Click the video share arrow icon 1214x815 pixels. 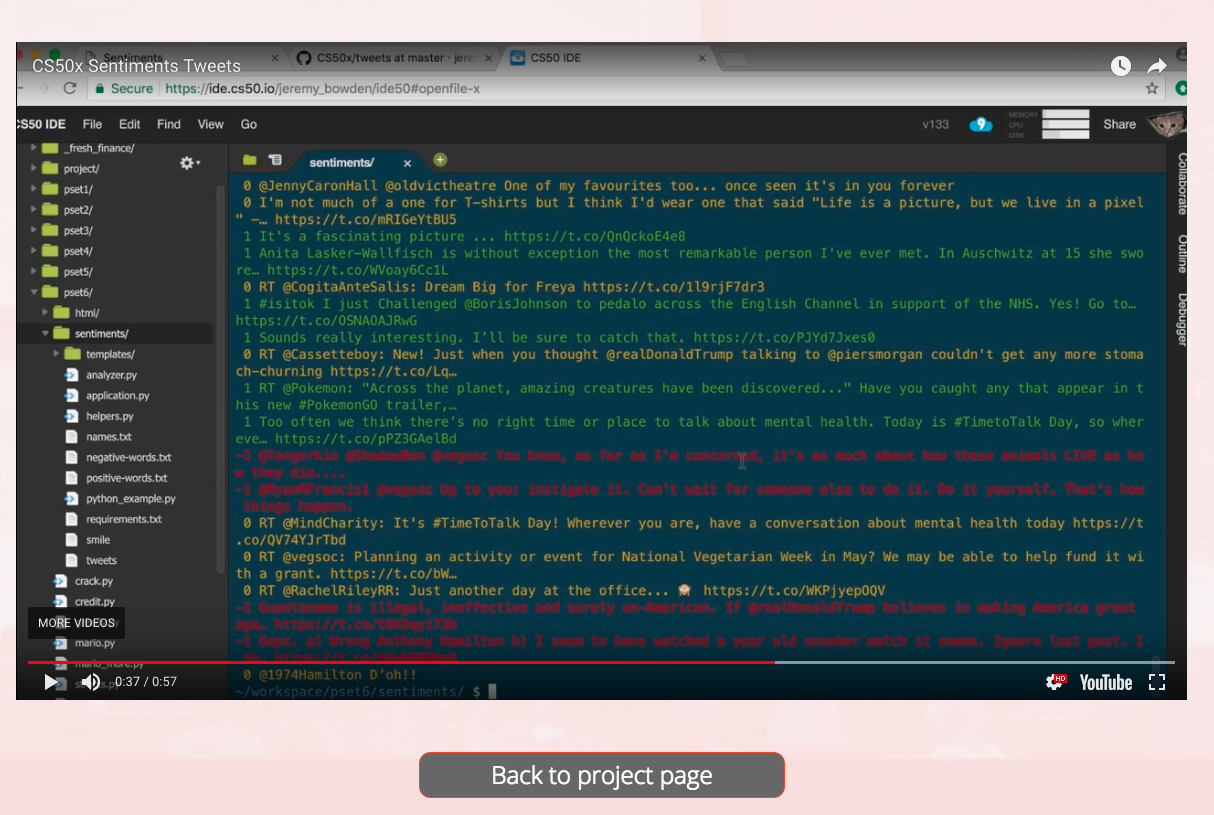tap(1157, 66)
